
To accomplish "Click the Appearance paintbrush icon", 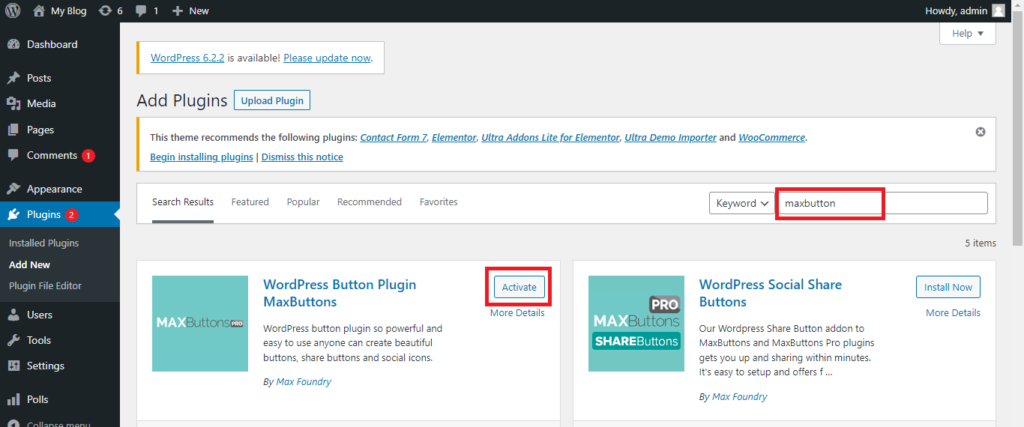I will tap(13, 189).
